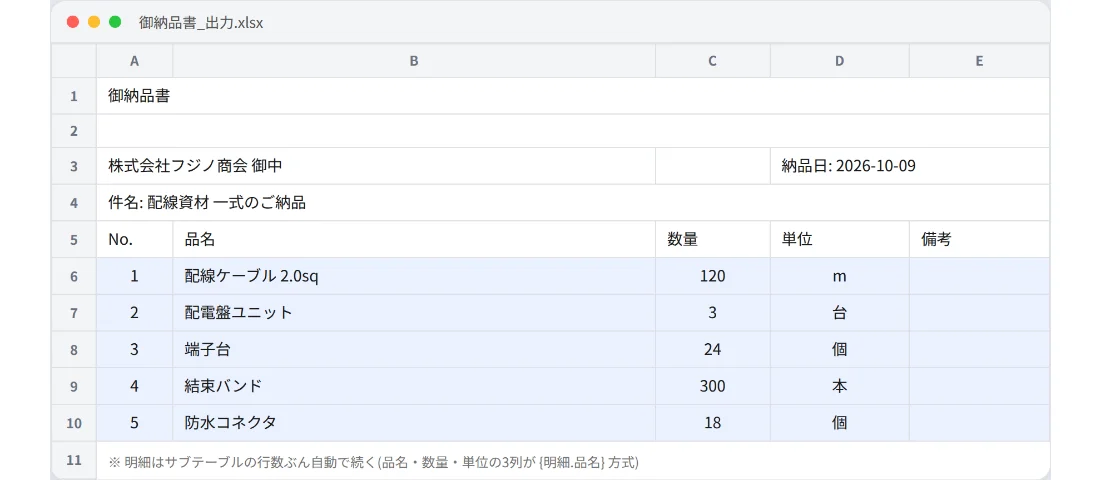This screenshot has width=1100, height=480.
Task: Click the 株式会社フジノ商会 御中 cell
Action: 376,166
